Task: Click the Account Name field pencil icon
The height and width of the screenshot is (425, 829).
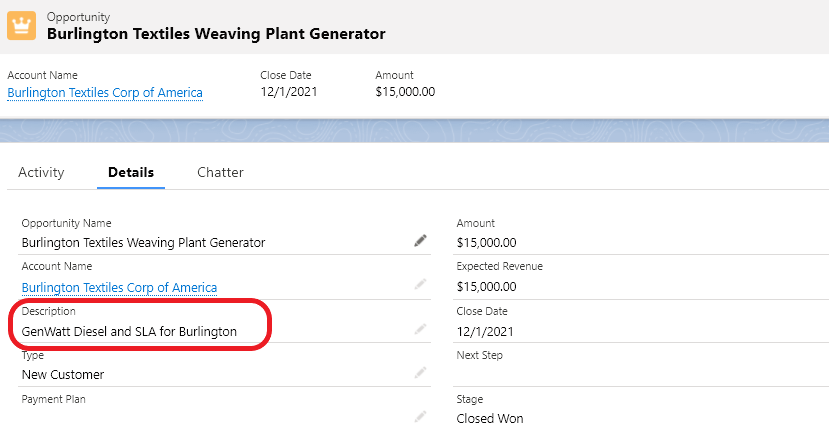Action: (421, 285)
